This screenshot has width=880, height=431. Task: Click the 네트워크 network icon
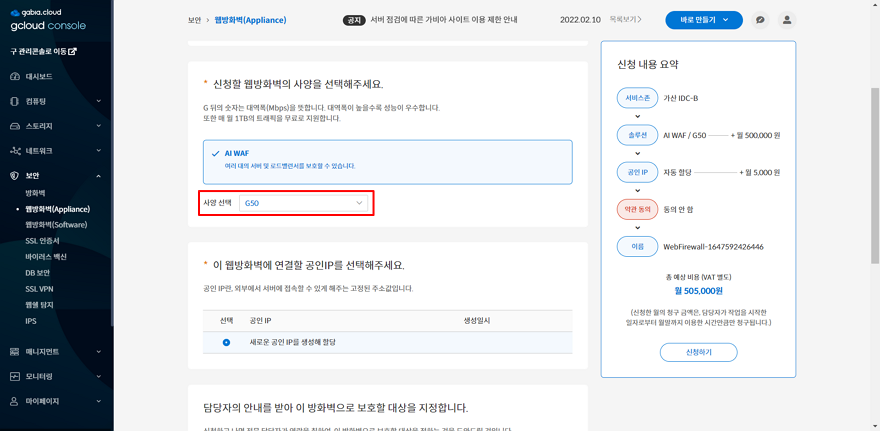15,151
